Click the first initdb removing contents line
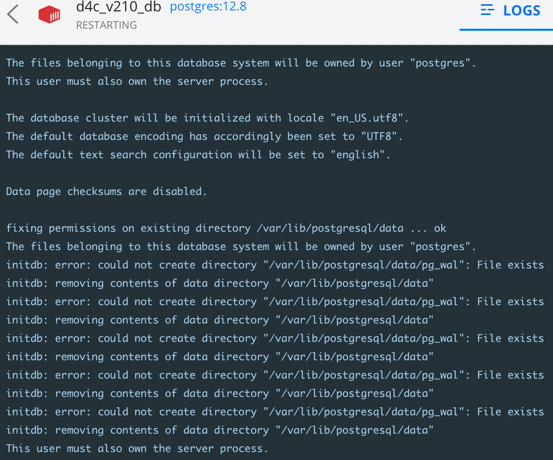Image resolution: width=553 pixels, height=460 pixels. (x=220, y=283)
